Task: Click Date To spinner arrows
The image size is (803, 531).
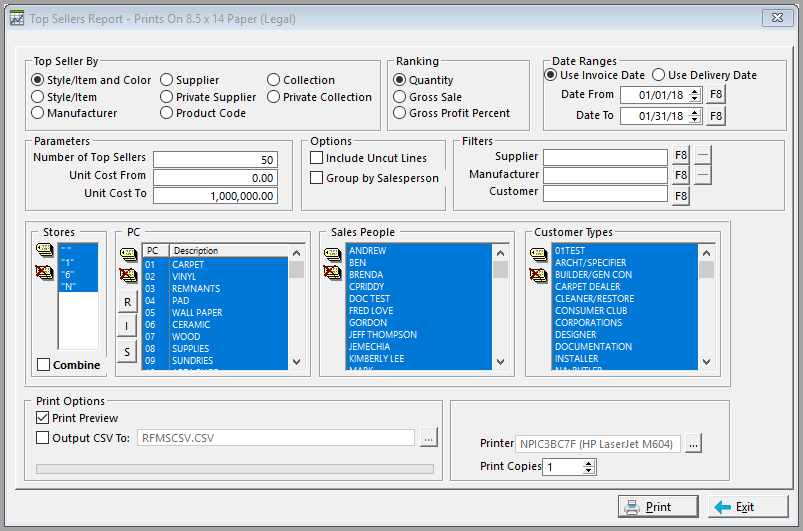Action: (694, 116)
